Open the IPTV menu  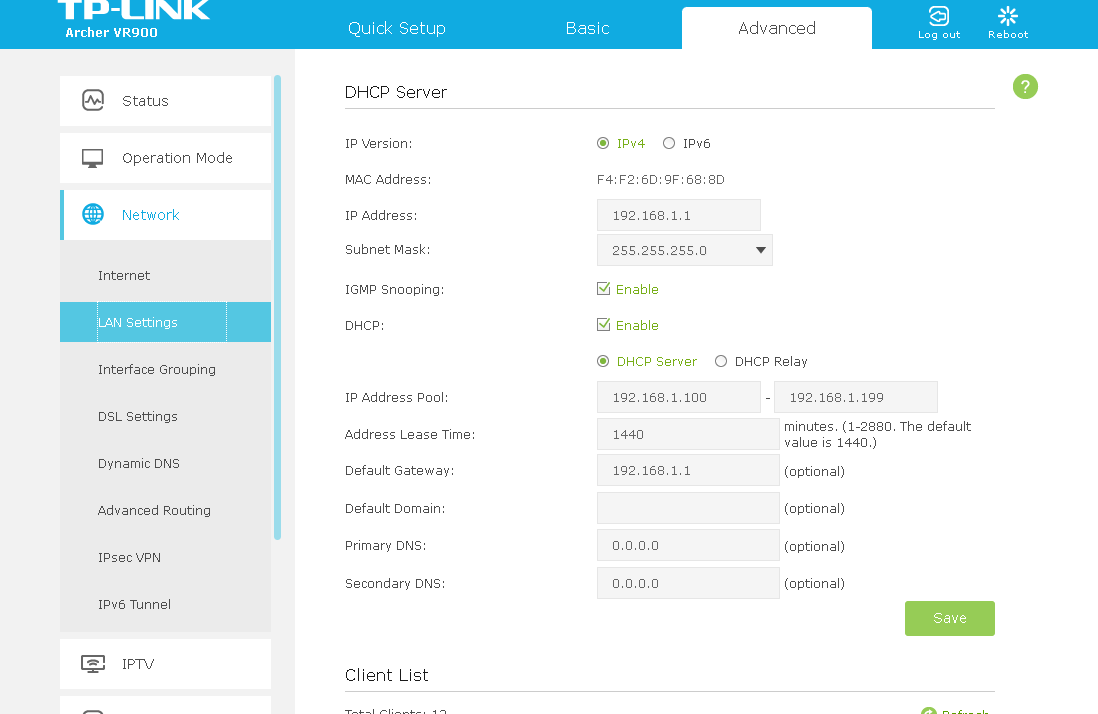(x=165, y=664)
